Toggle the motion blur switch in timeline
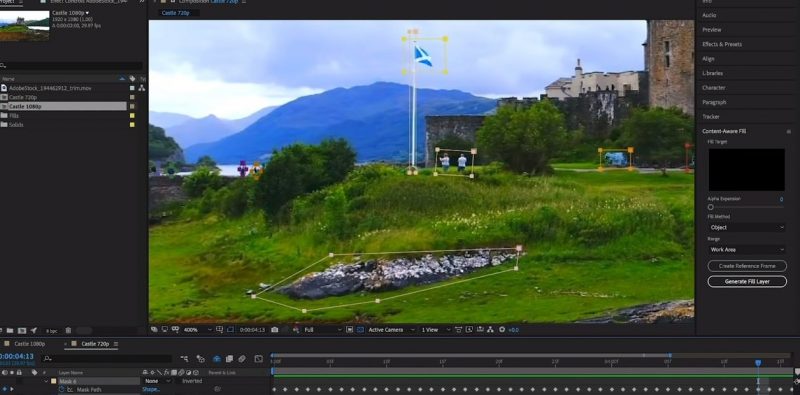Viewport: 800px width, 395px height. (242, 359)
